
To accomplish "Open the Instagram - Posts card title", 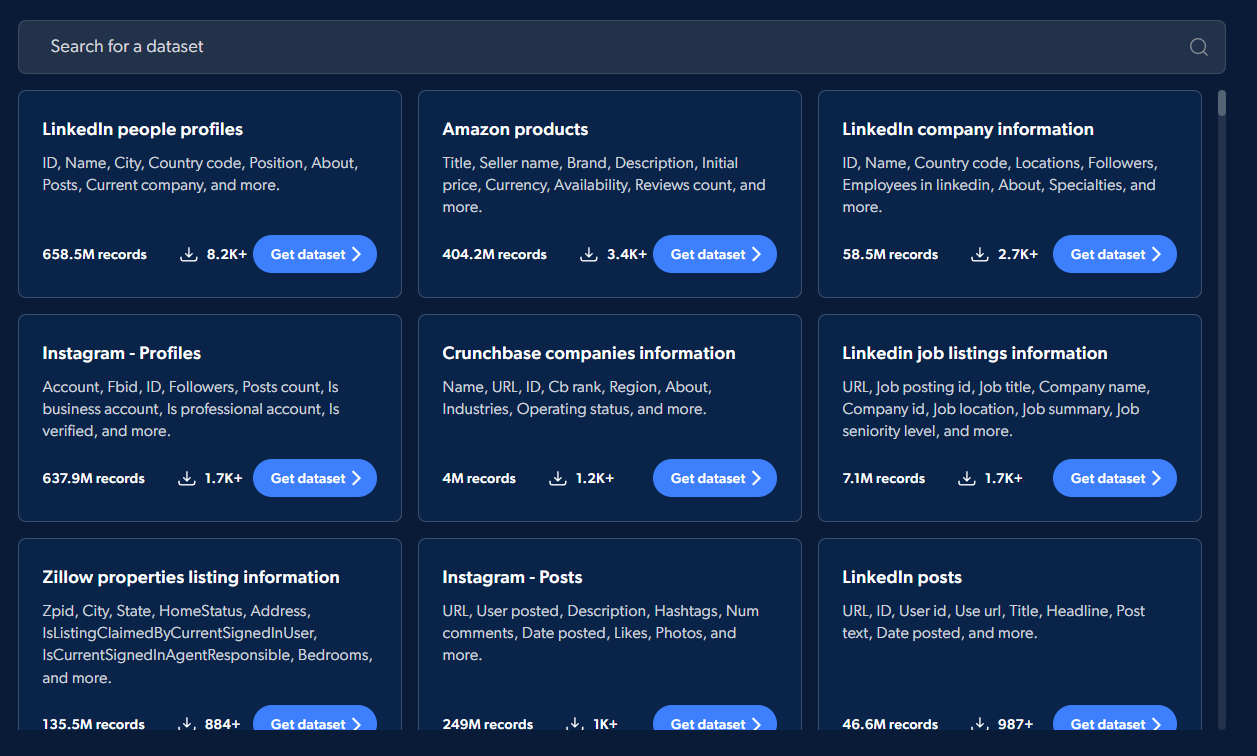I will (x=512, y=577).
